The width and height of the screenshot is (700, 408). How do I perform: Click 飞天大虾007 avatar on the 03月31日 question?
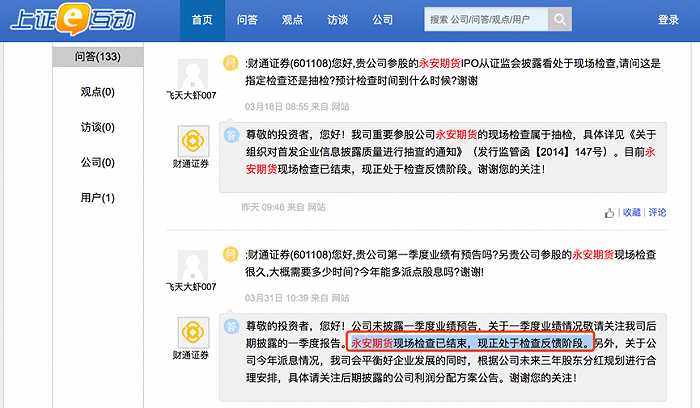pyautogui.click(x=193, y=266)
